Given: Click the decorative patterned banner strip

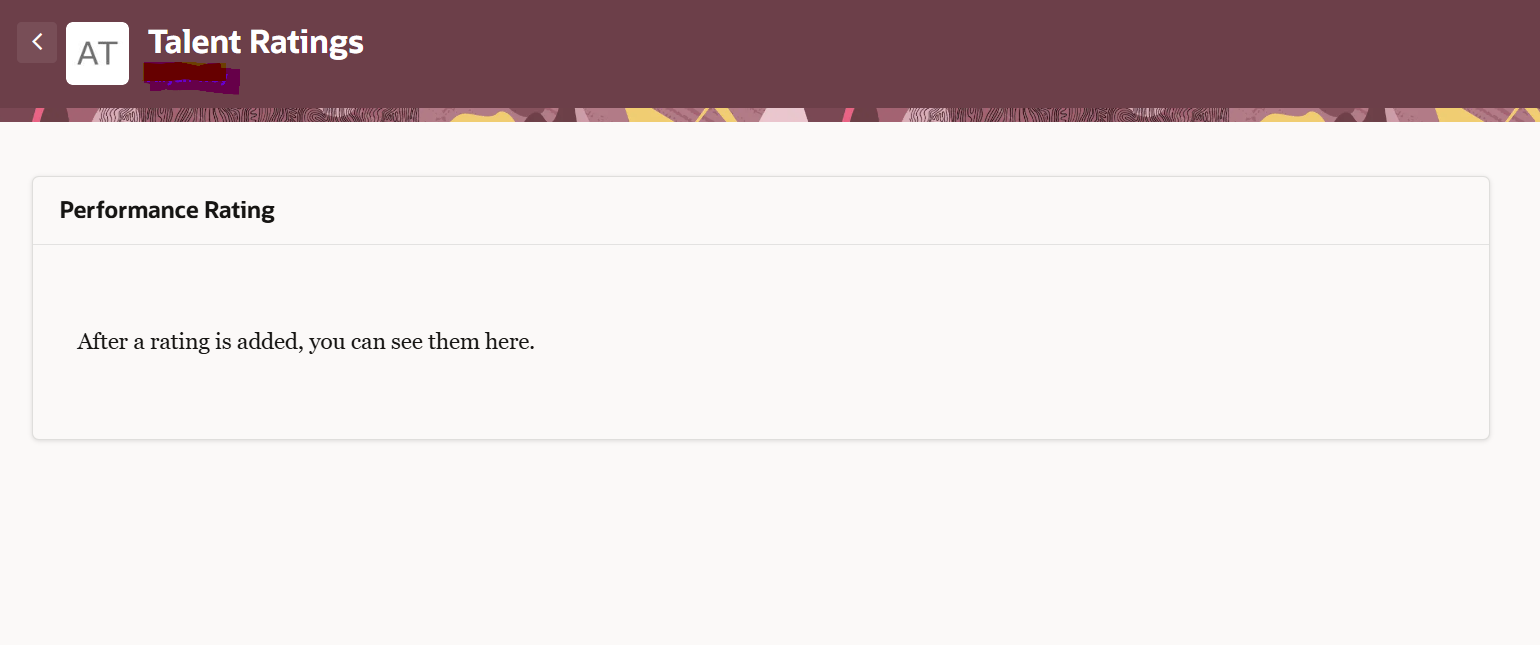Looking at the screenshot, I should point(770,115).
